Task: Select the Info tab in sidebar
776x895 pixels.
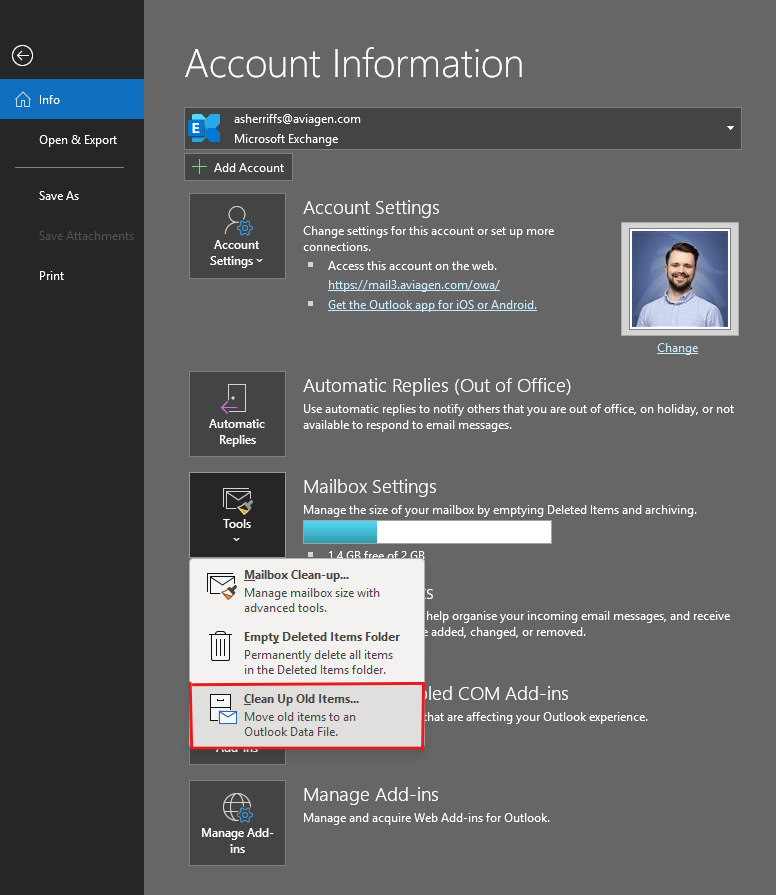Action: pos(71,100)
